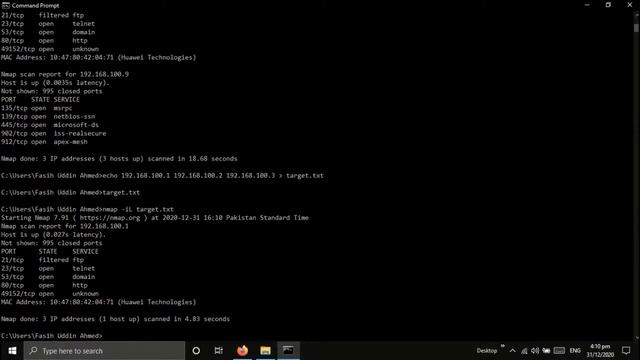Open Task View on the taskbar
Screen dimensions: 640x360
point(219,351)
